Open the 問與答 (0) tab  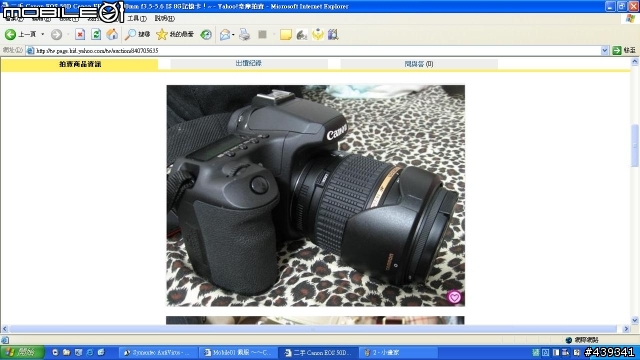[x=419, y=64]
